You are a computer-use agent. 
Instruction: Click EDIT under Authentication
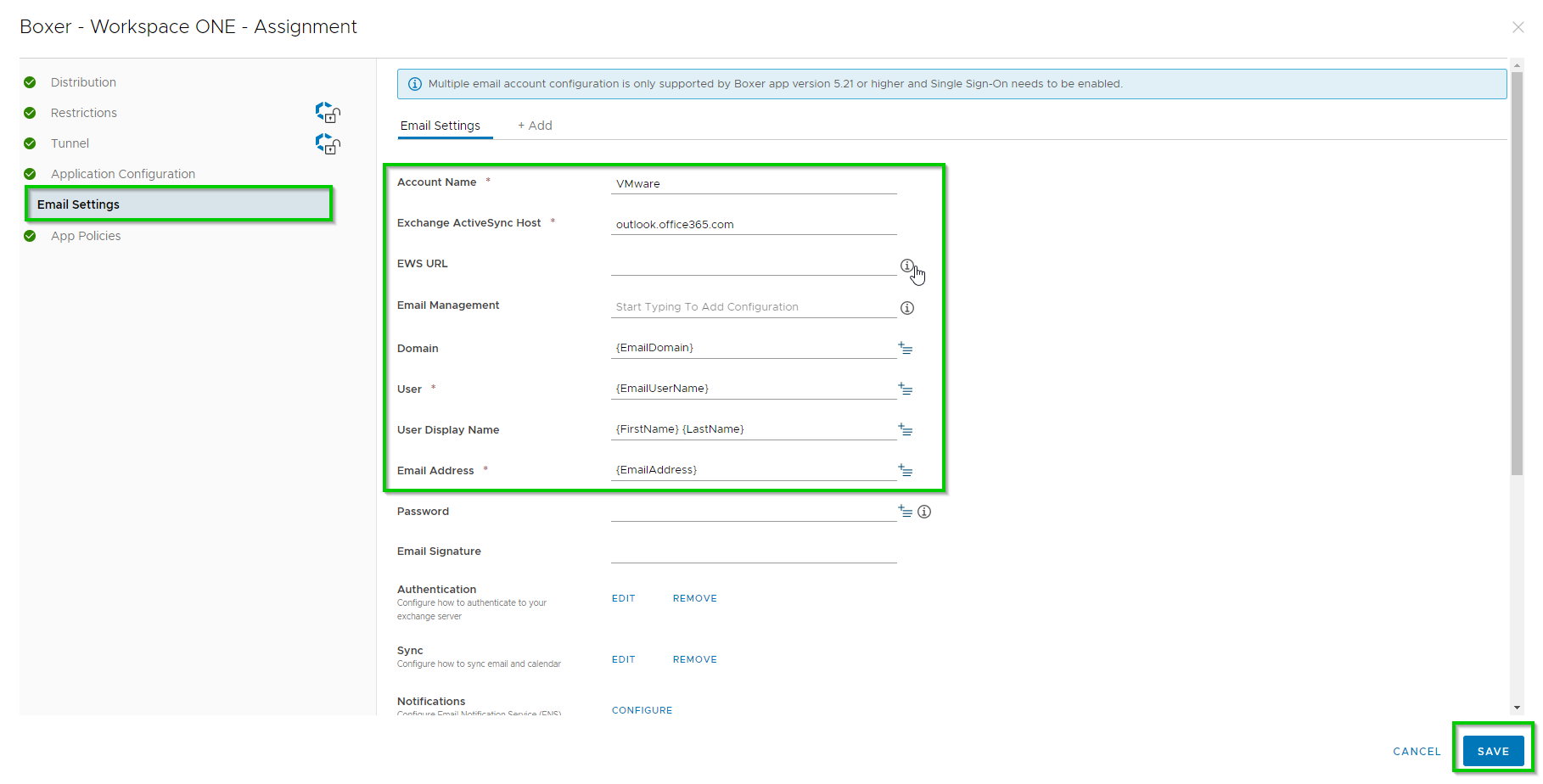pos(623,598)
